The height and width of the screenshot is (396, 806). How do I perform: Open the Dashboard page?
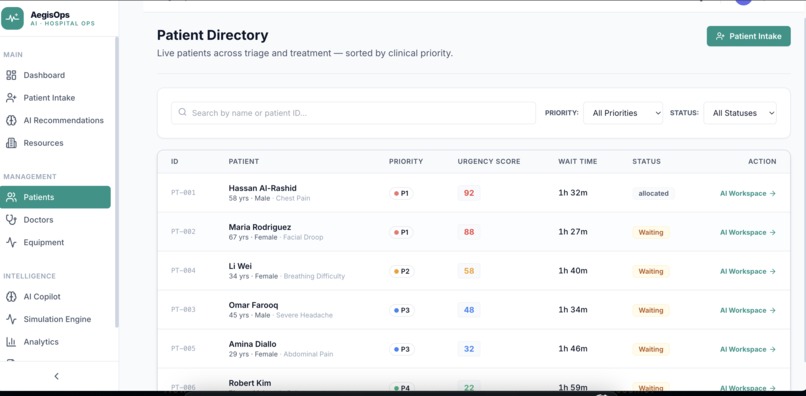pyautogui.click(x=55, y=75)
